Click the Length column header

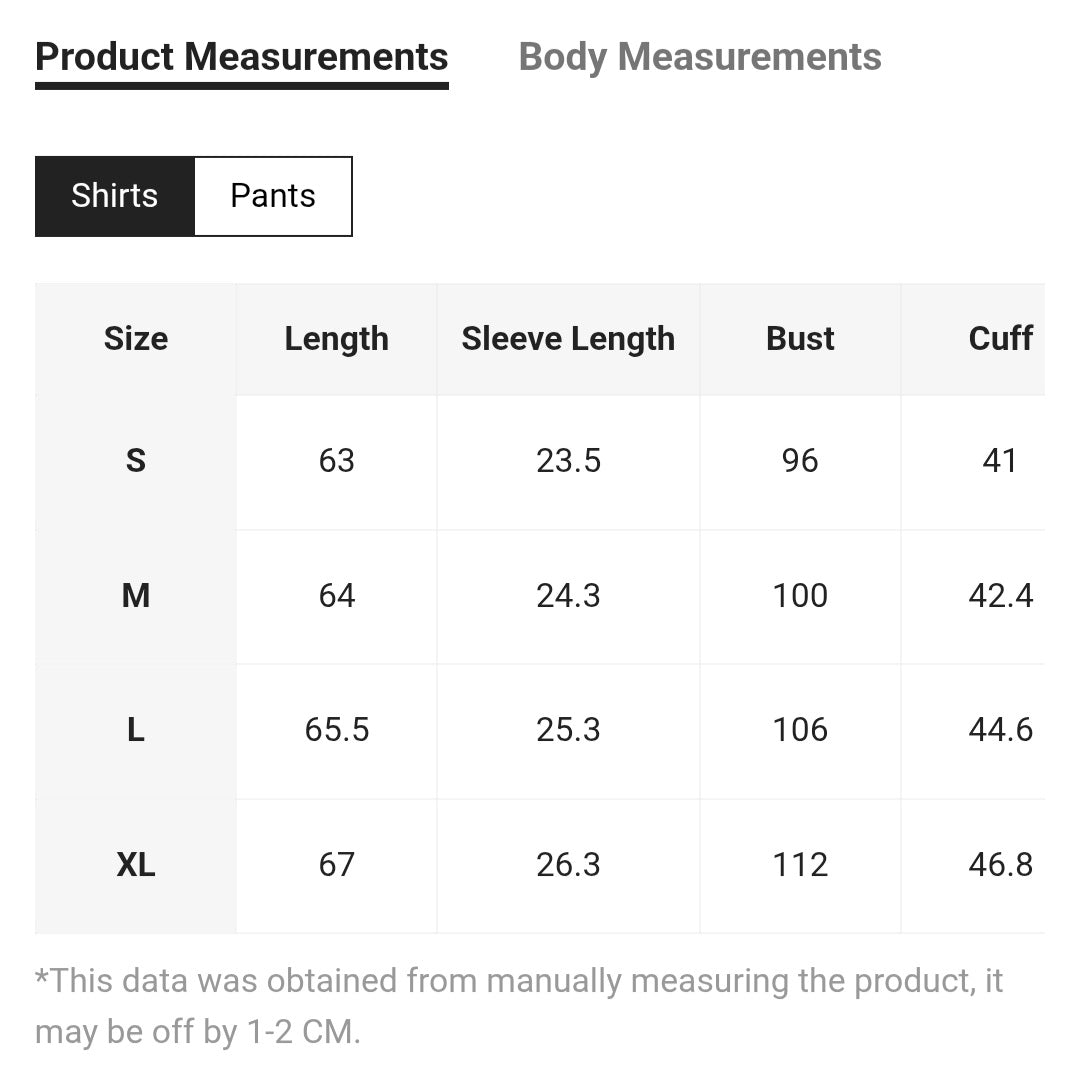click(337, 339)
